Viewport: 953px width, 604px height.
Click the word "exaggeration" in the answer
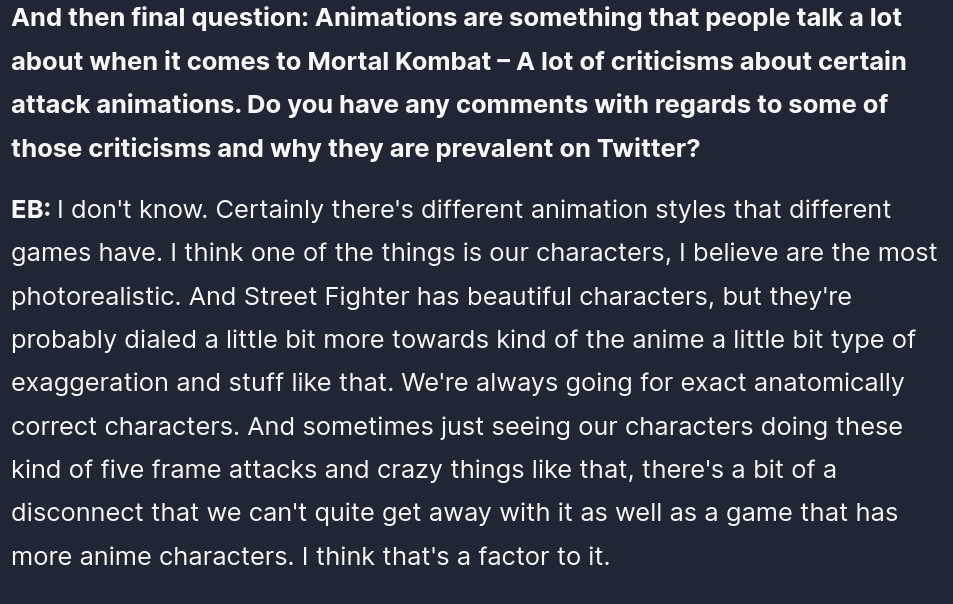(x=90, y=383)
